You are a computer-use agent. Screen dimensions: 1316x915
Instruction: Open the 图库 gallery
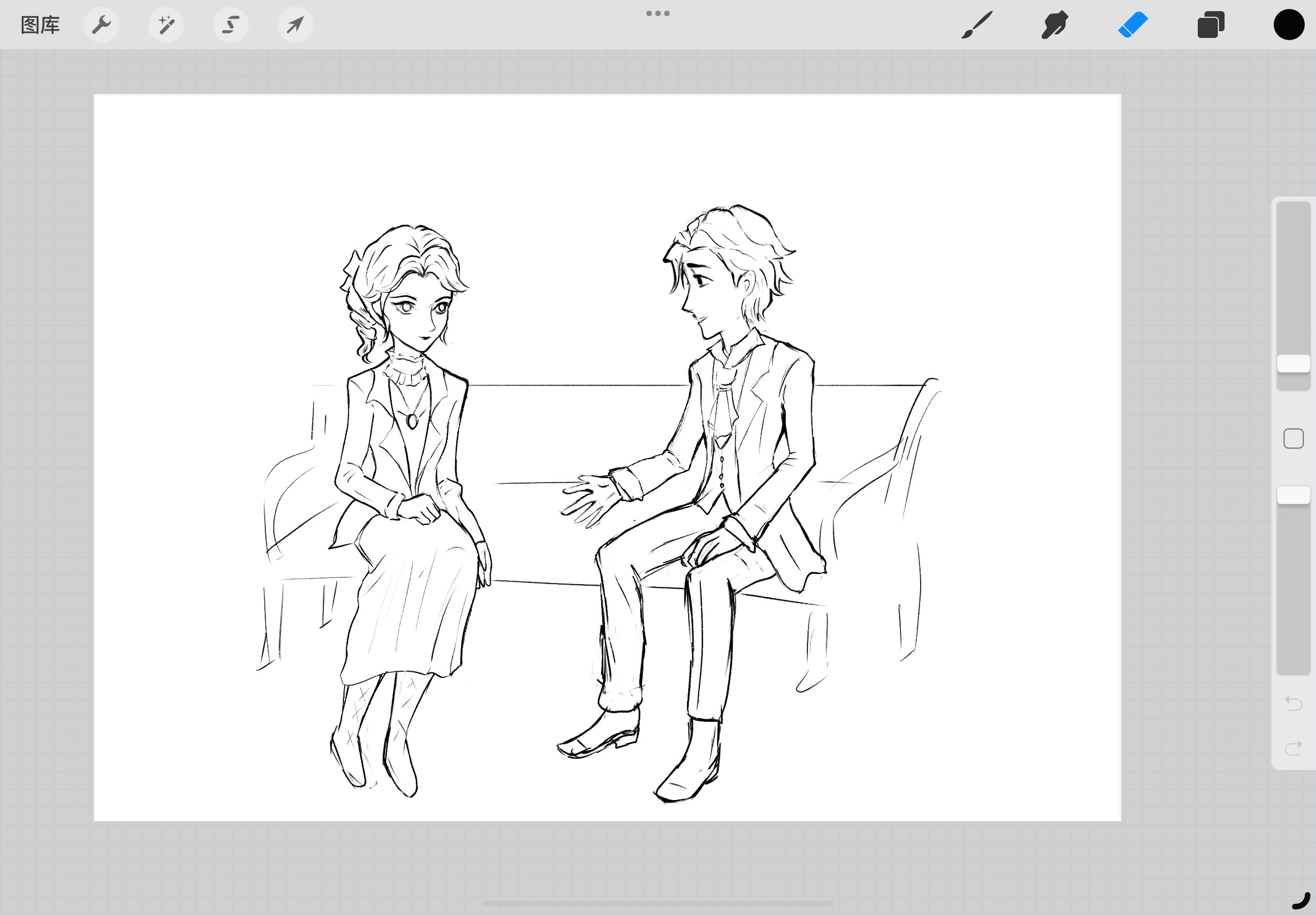pos(40,25)
